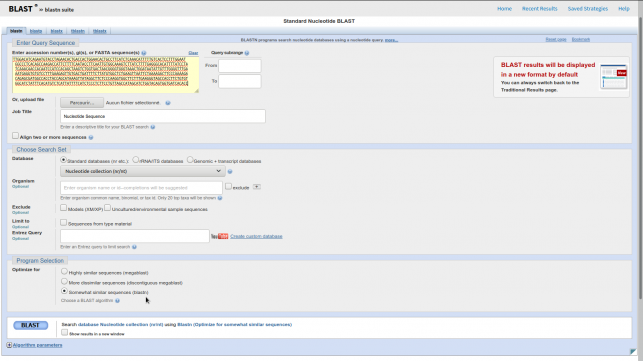The image size is (643, 361).
Task: Open help icon beside the upload file field
Action: pyautogui.click(x=168, y=103)
